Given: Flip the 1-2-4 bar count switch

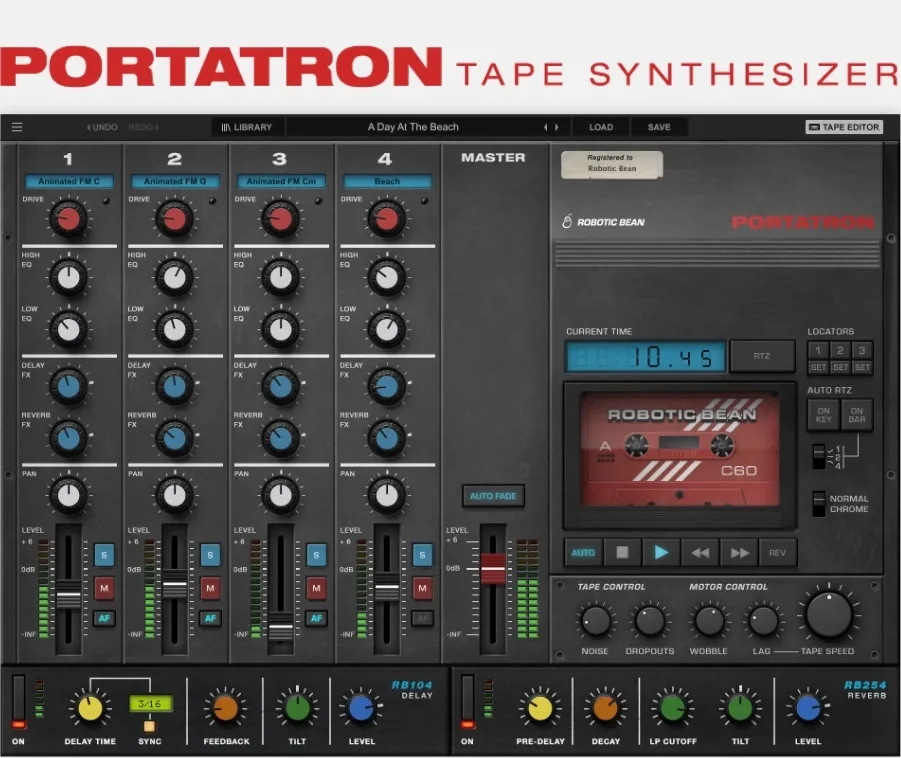Looking at the screenshot, I should (819, 456).
